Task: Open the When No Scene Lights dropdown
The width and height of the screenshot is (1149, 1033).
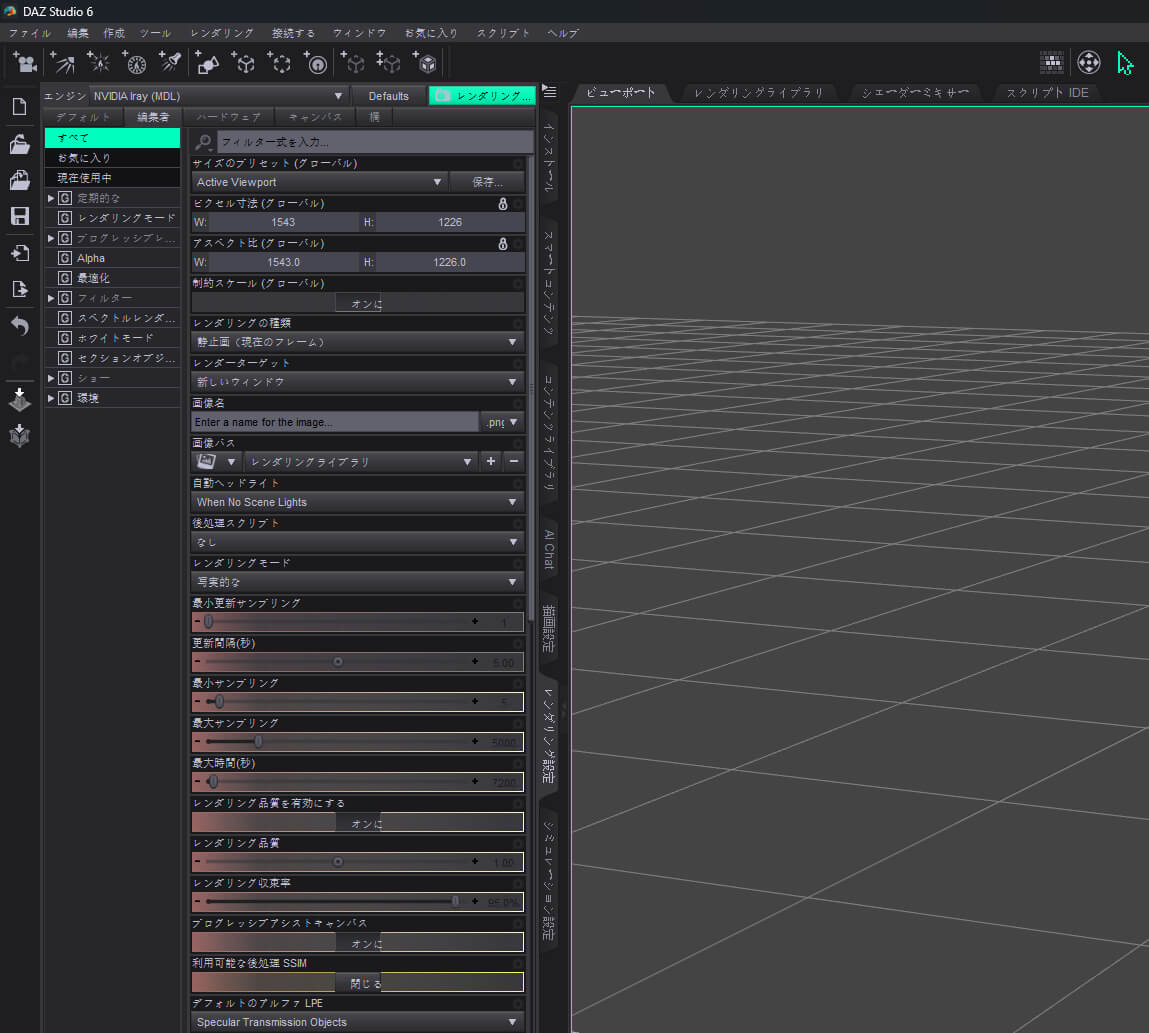Action: click(358, 503)
